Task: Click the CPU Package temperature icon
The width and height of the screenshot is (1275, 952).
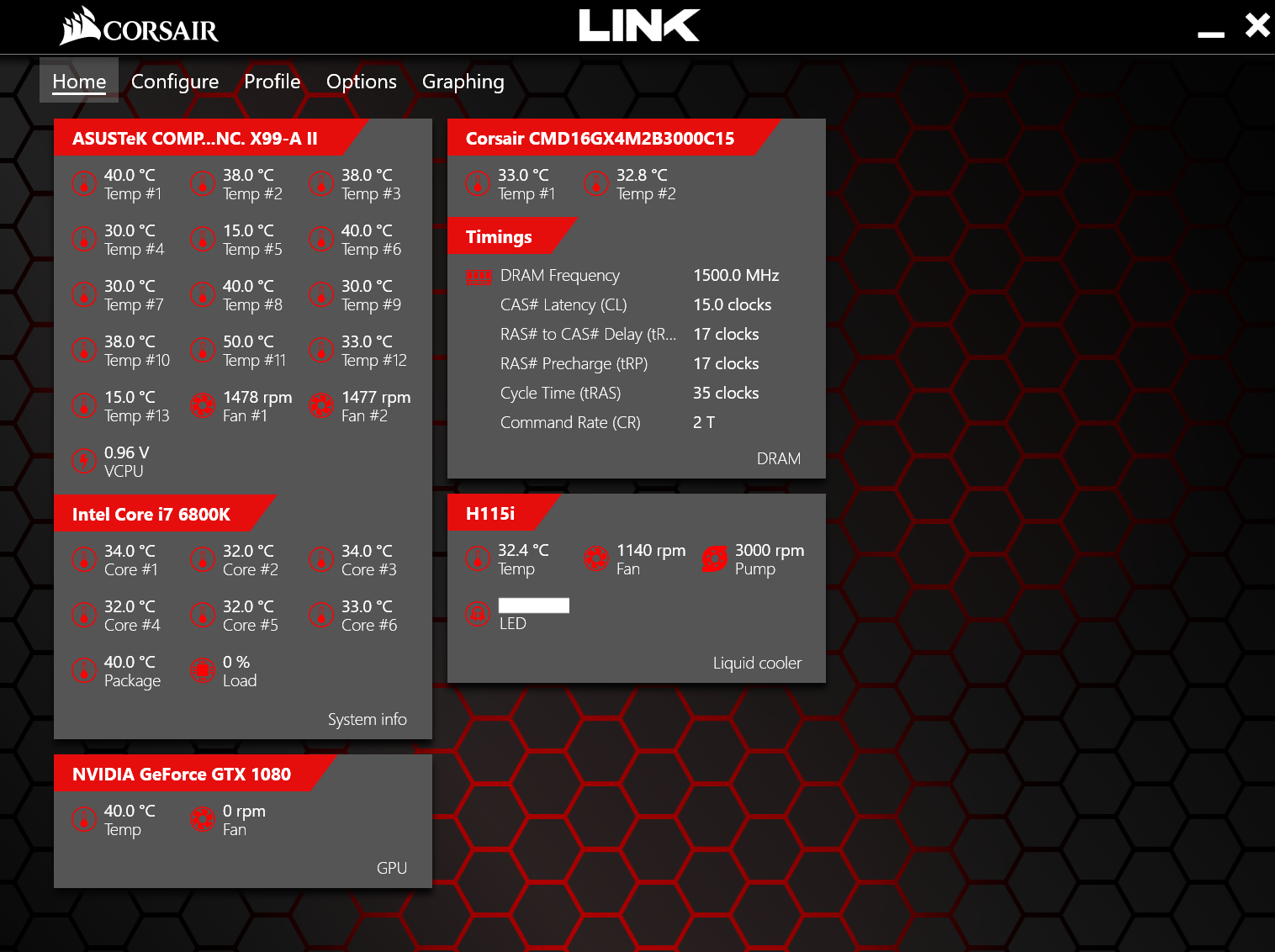Action: [x=84, y=671]
